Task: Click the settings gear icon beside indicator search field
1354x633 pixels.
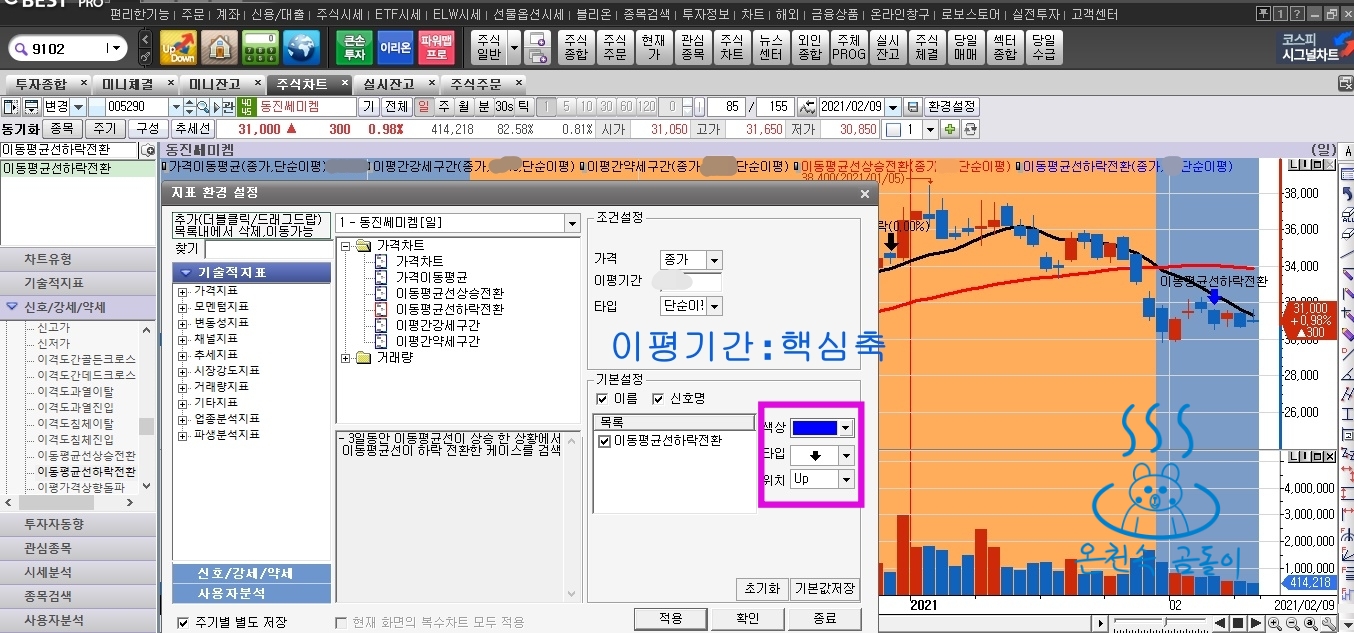Action: (149, 150)
